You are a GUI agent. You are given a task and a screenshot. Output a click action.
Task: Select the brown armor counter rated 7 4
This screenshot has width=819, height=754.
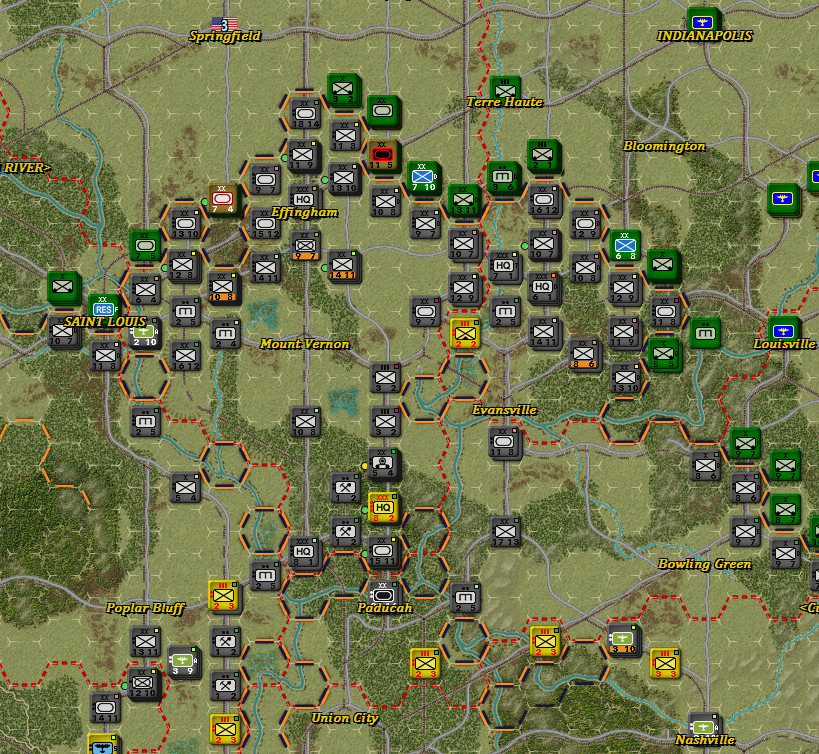223,199
